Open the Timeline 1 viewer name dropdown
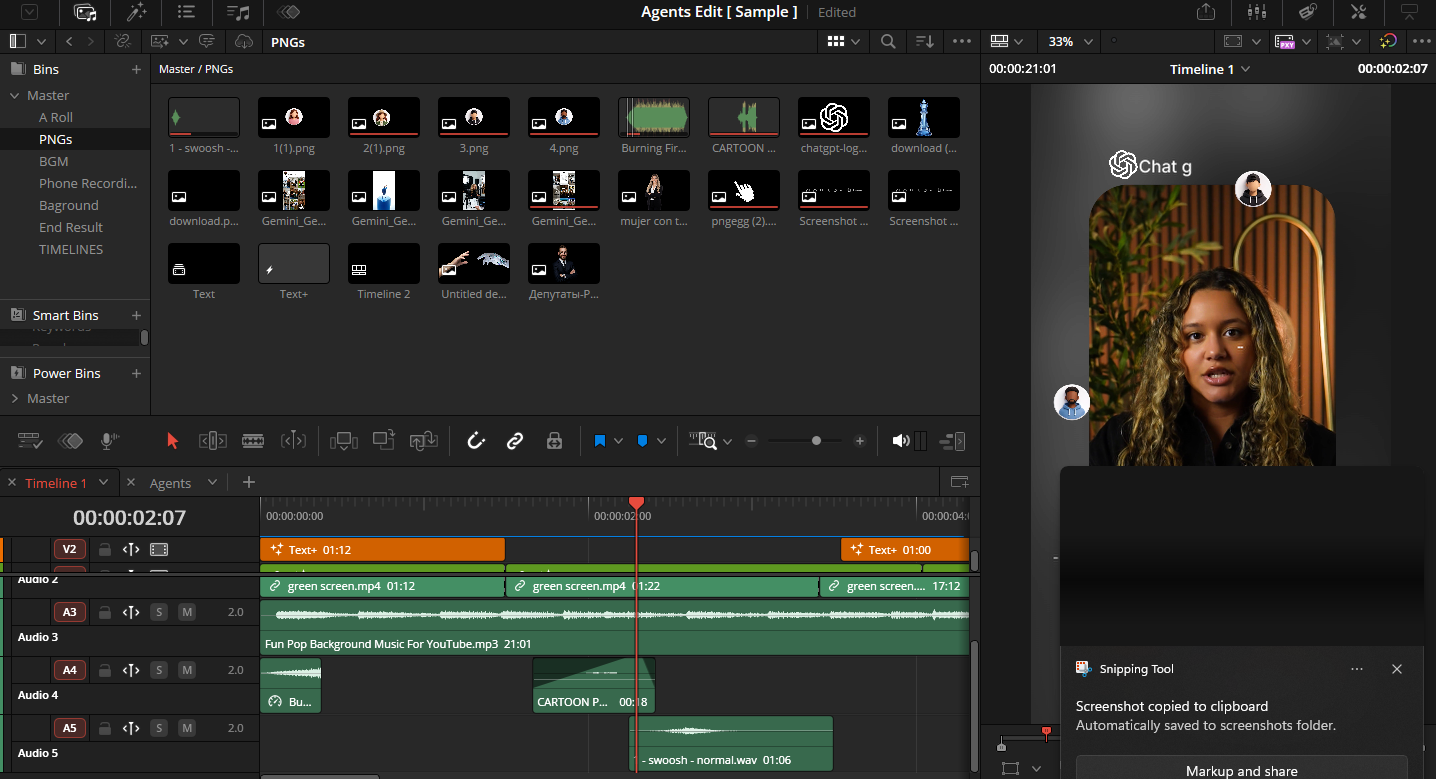Screen dimensions: 1436x779 [x=1210, y=69]
